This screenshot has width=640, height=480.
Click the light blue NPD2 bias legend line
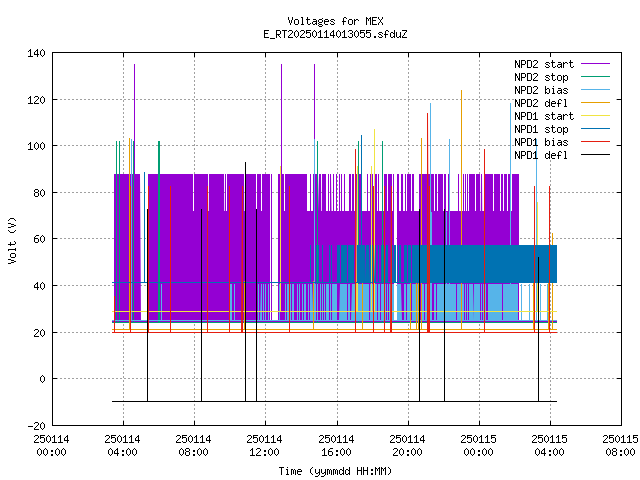[595, 90]
